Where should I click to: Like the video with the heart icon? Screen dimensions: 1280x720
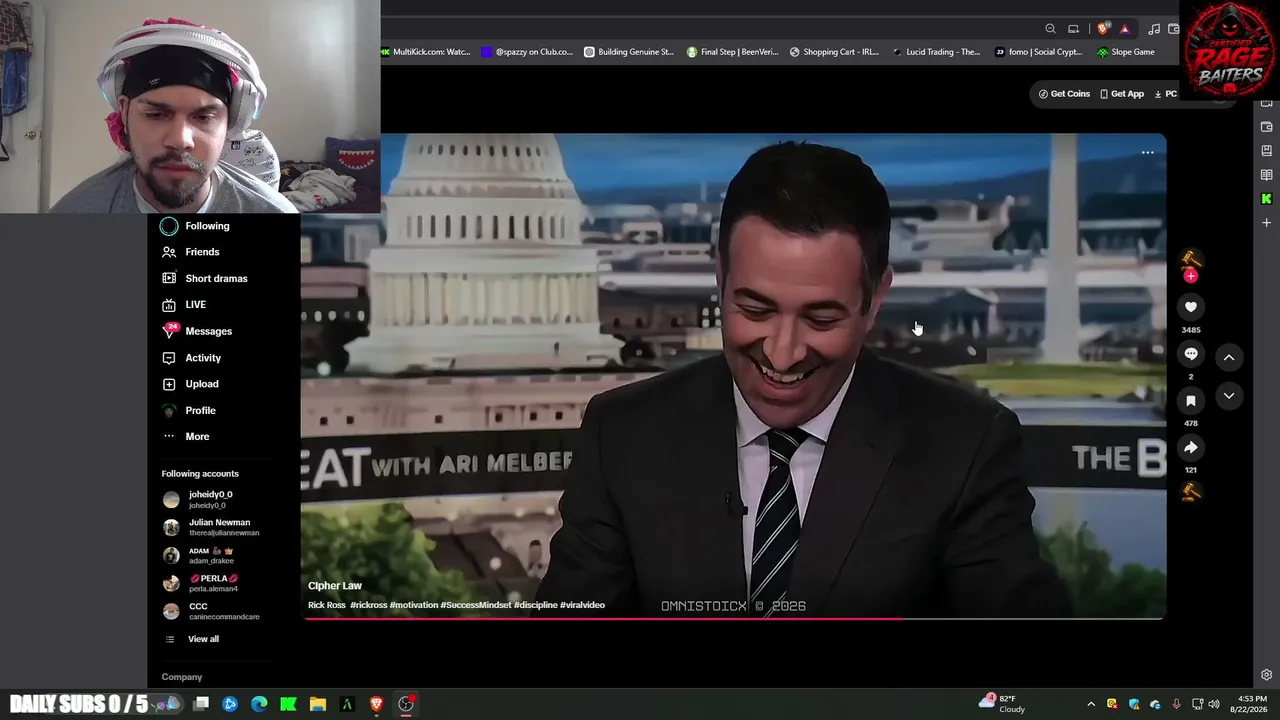[1190, 307]
